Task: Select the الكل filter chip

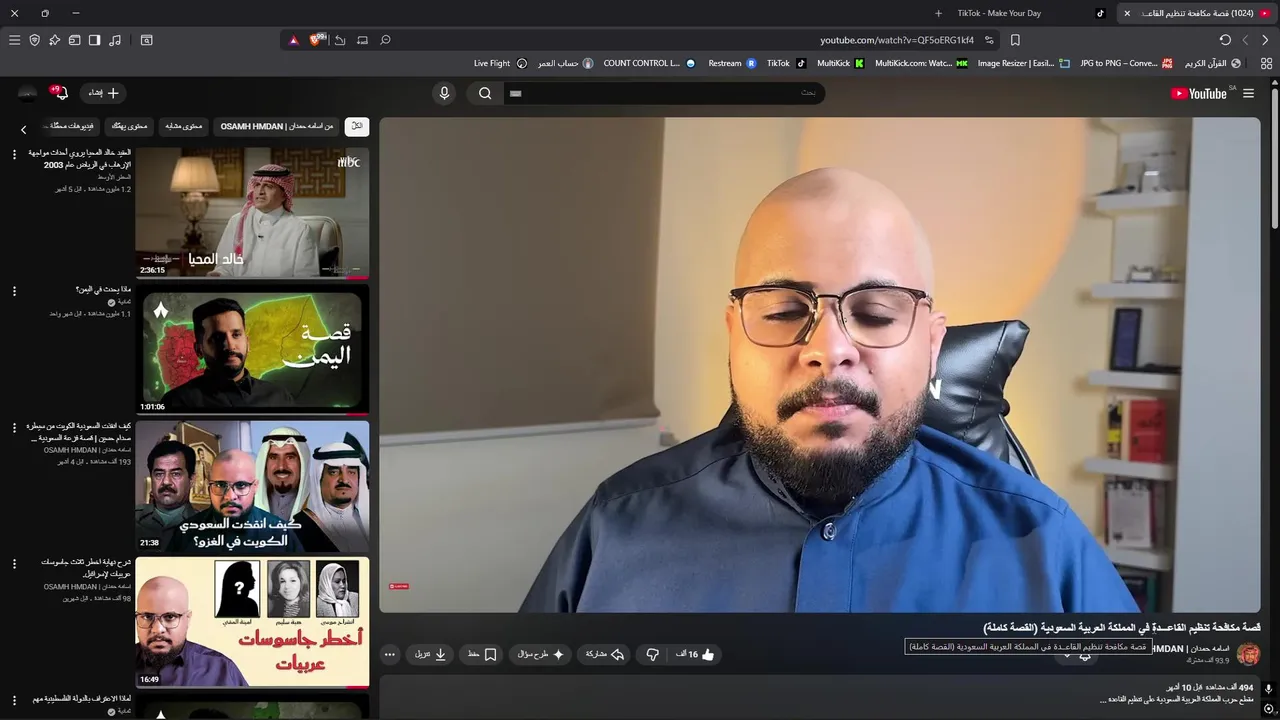Action: 357,126
